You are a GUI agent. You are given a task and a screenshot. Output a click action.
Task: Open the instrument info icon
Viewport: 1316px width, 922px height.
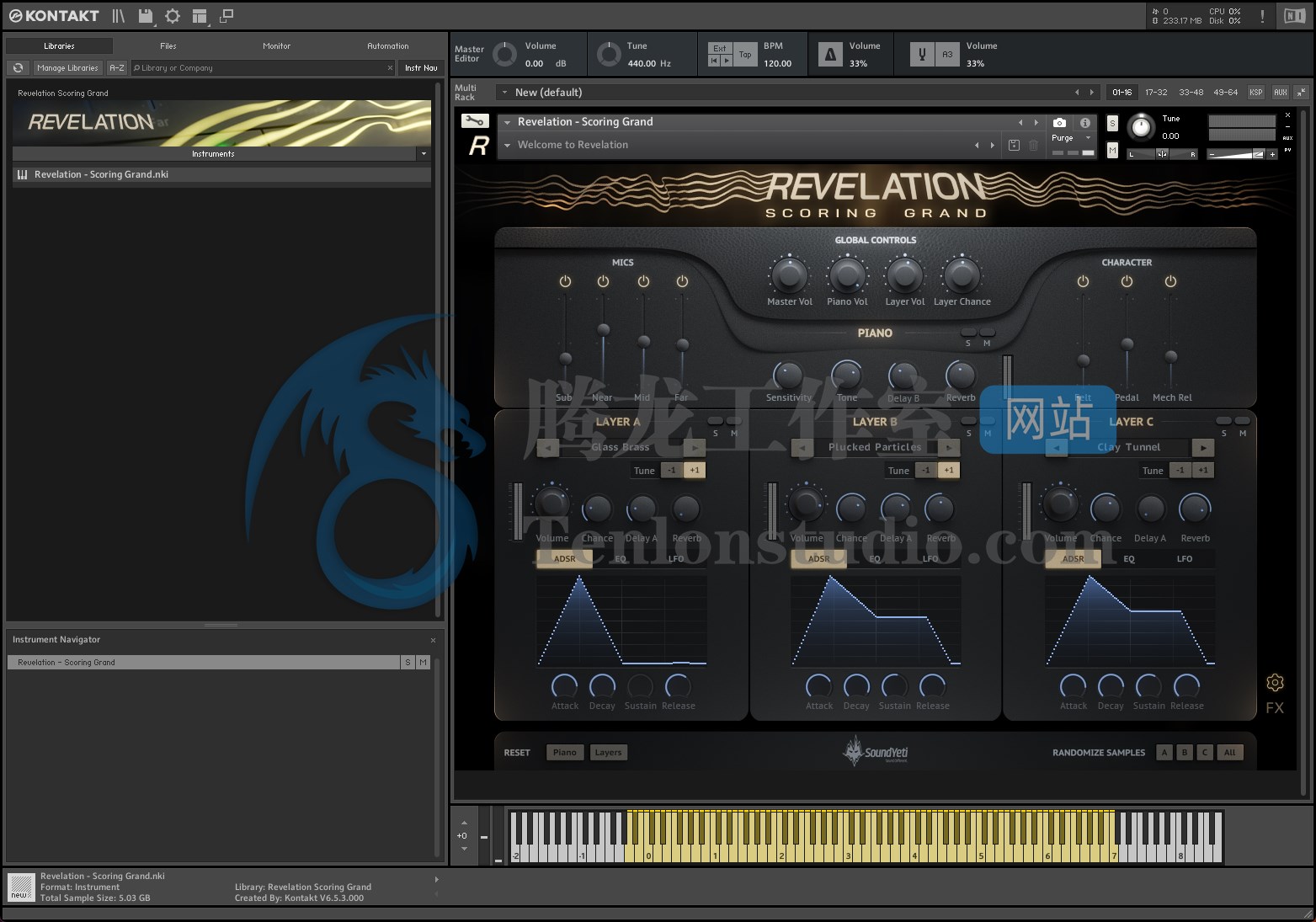pos(1084,123)
